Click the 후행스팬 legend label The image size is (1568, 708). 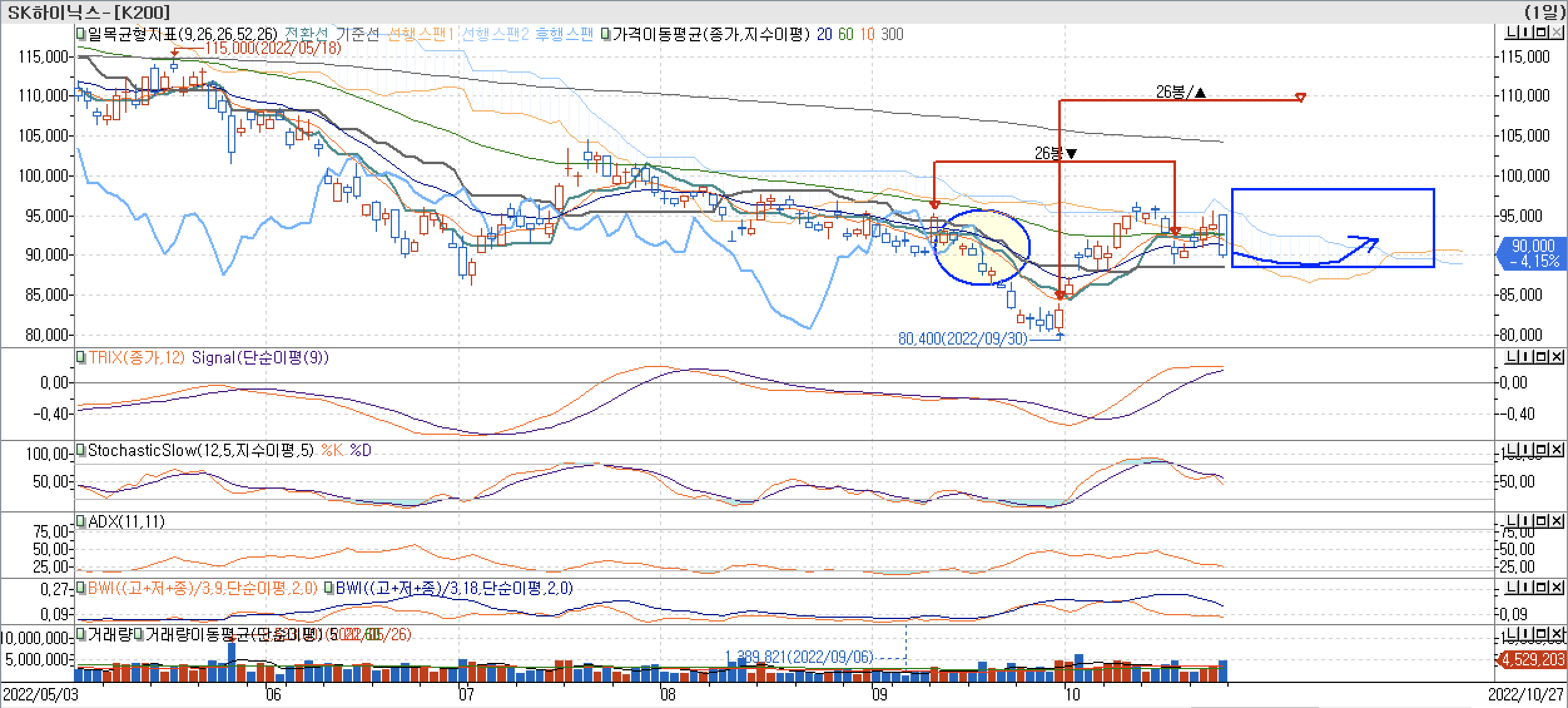coord(565,34)
